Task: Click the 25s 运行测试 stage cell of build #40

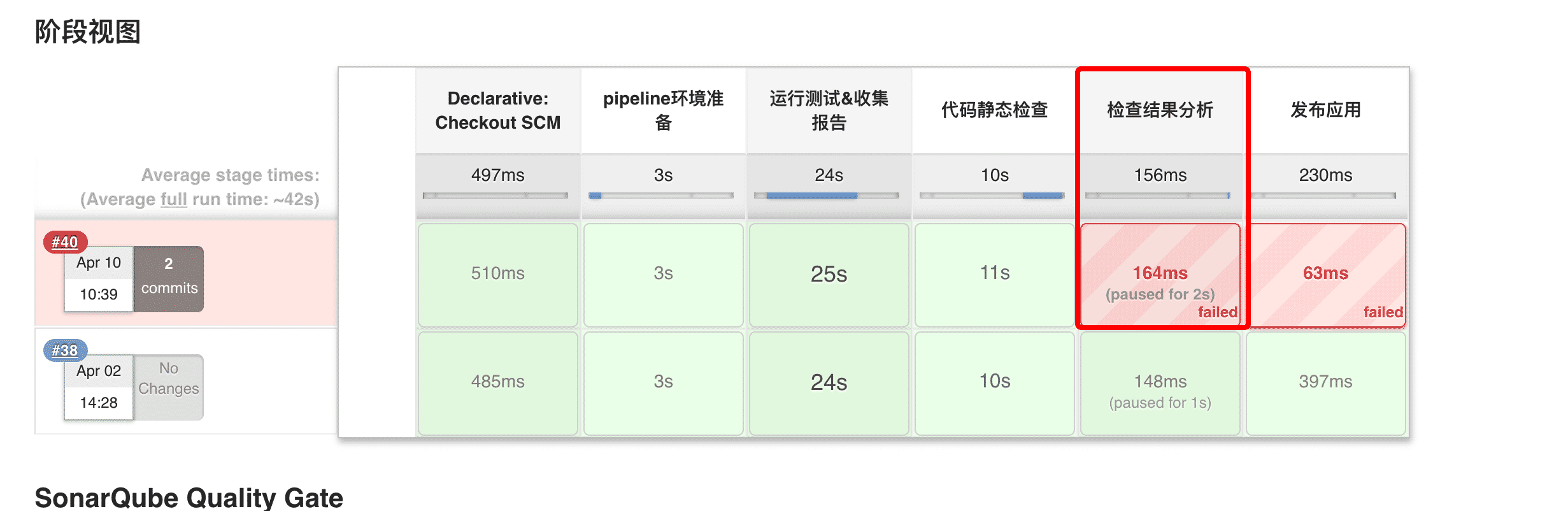Action: (829, 275)
